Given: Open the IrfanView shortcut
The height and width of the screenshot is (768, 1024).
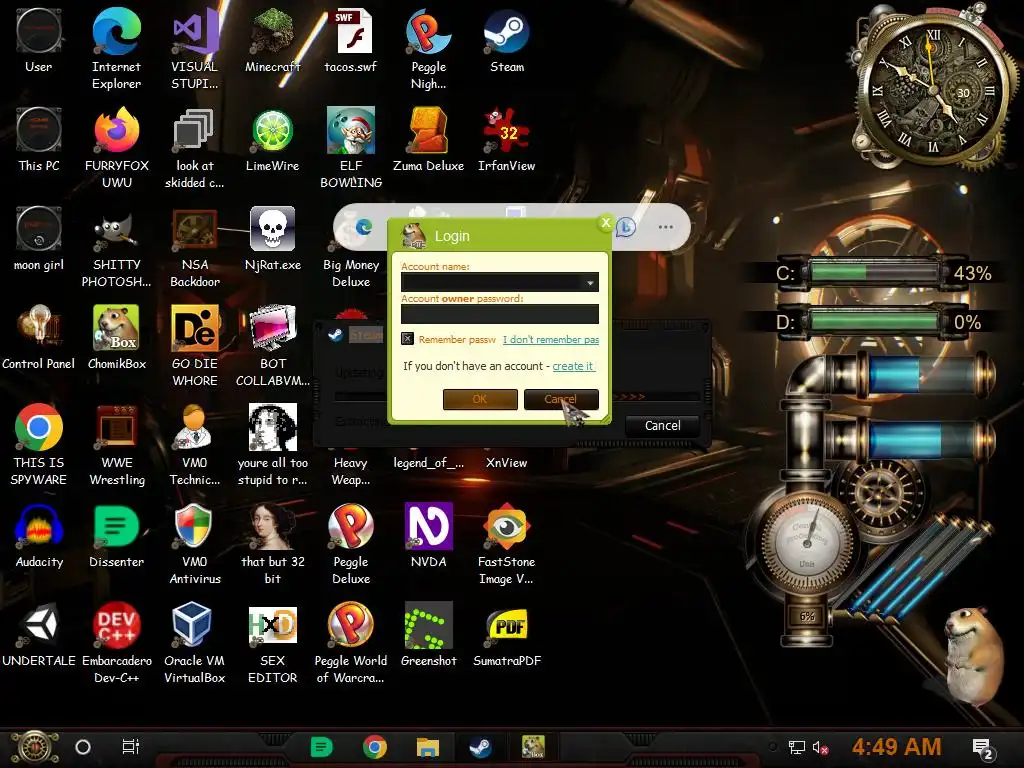Looking at the screenshot, I should [507, 140].
